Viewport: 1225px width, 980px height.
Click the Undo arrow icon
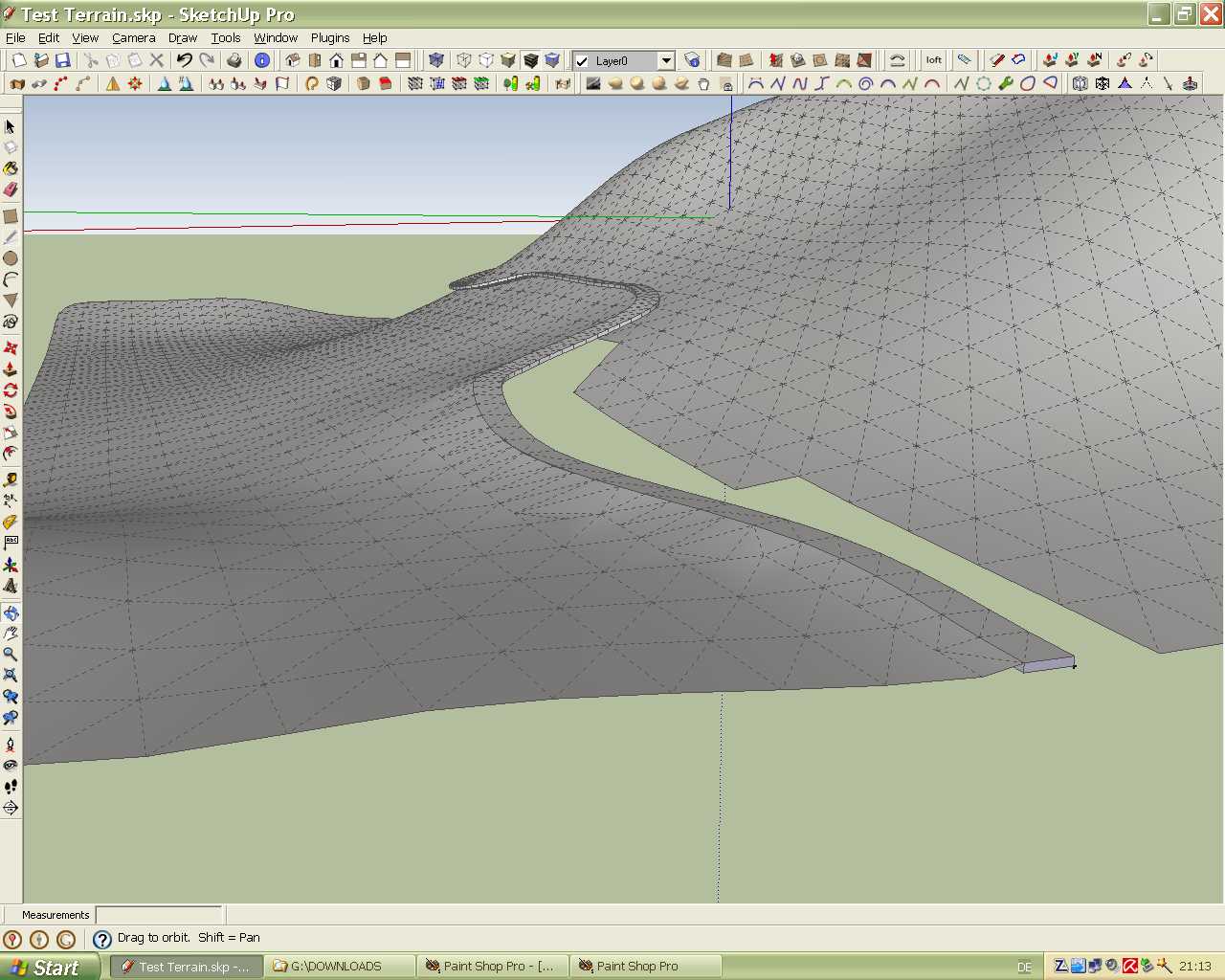tap(184, 60)
